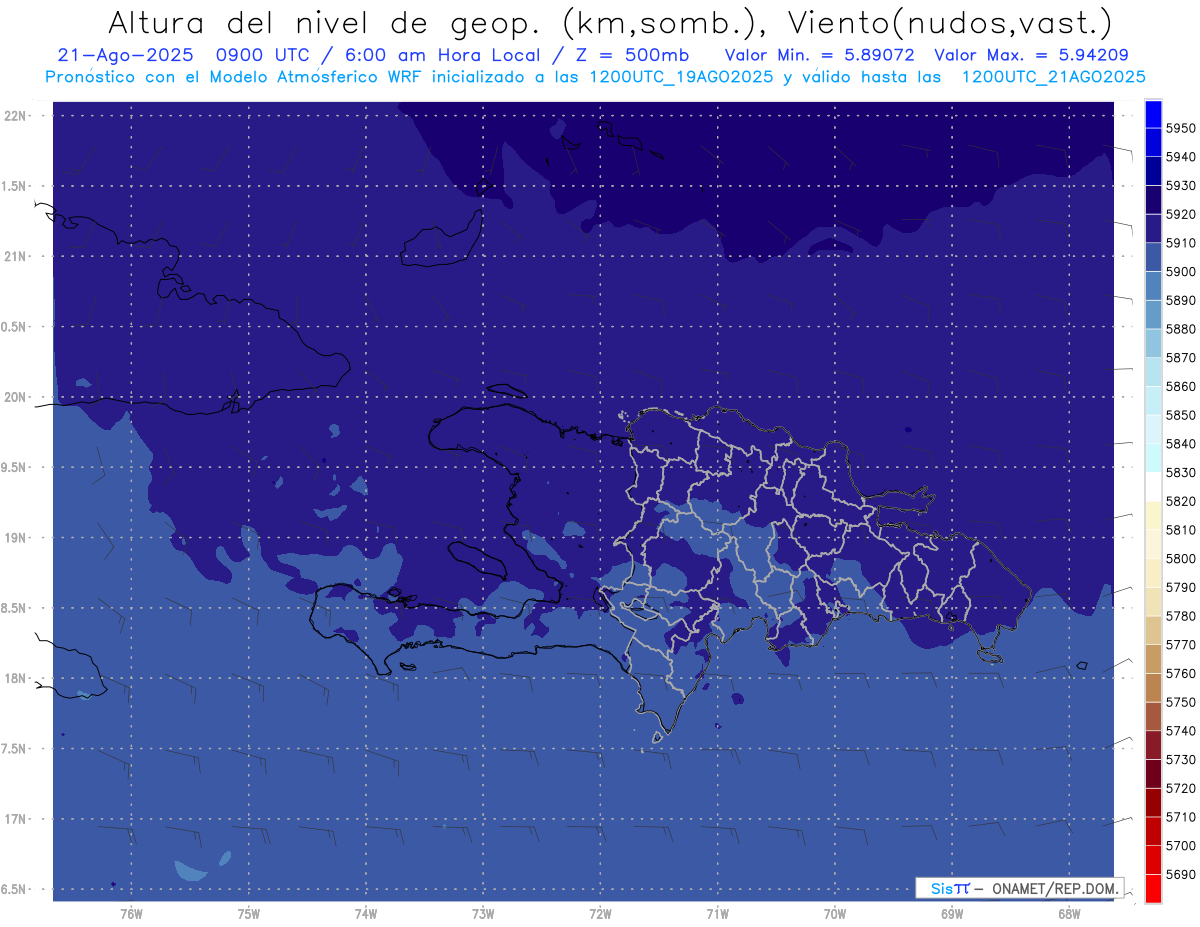This screenshot has height=927, width=1200.
Task: Click the '5840' legend value
Action: pos(1181,444)
